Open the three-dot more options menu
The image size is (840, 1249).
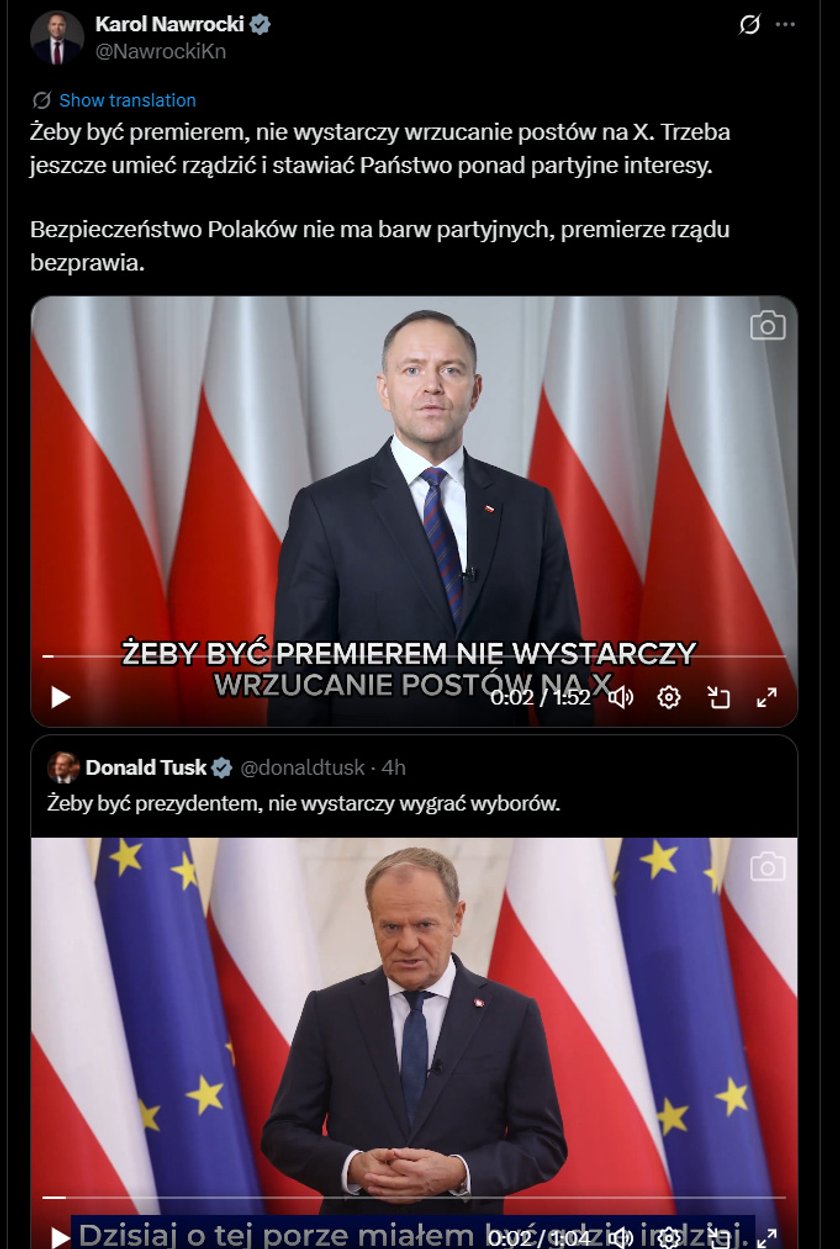point(786,25)
